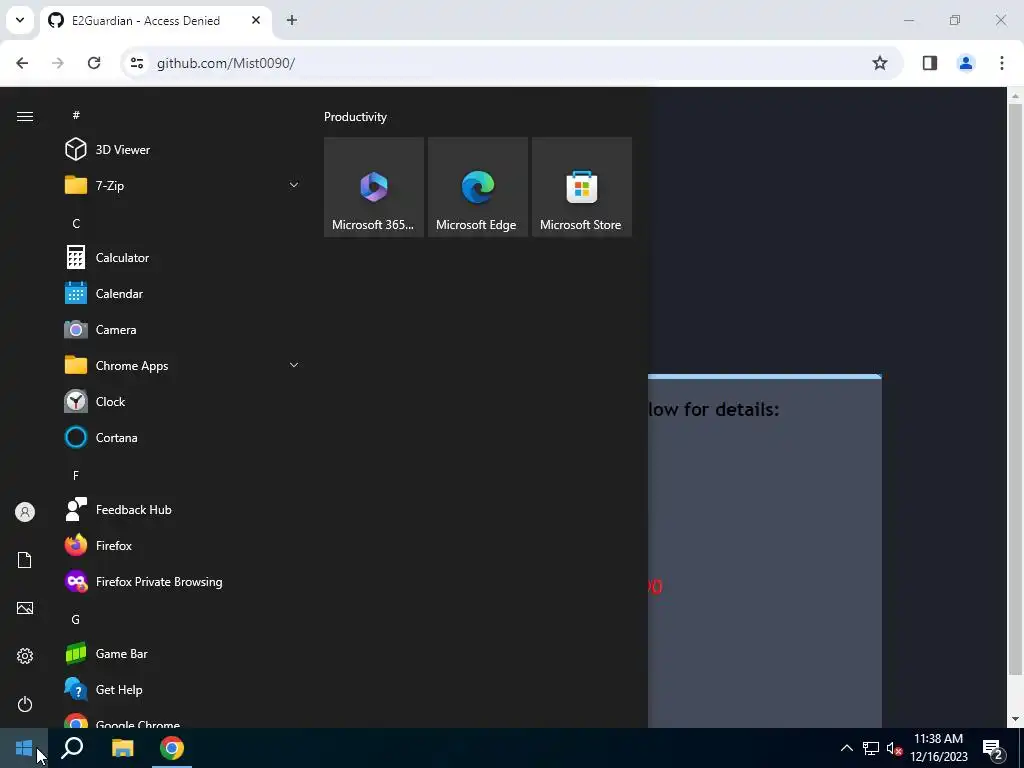Viewport: 1024px width, 768px height.
Task: Click the network icon in system tray
Action: (x=871, y=748)
